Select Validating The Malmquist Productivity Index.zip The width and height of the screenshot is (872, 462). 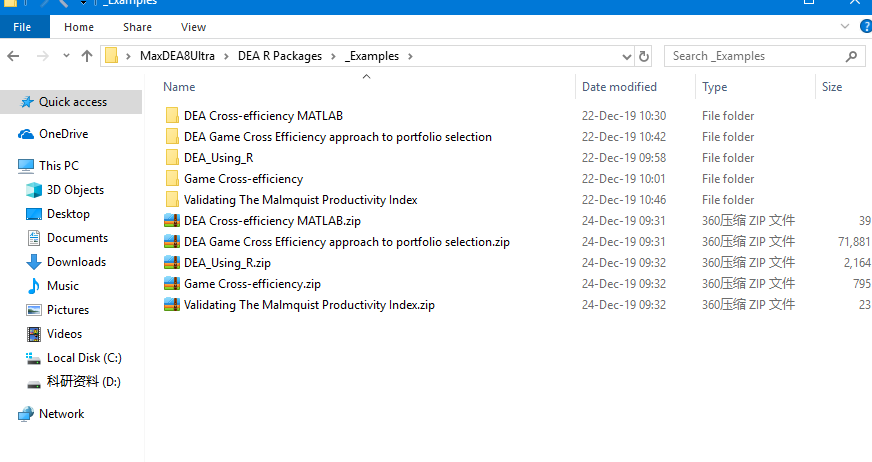pos(309,305)
